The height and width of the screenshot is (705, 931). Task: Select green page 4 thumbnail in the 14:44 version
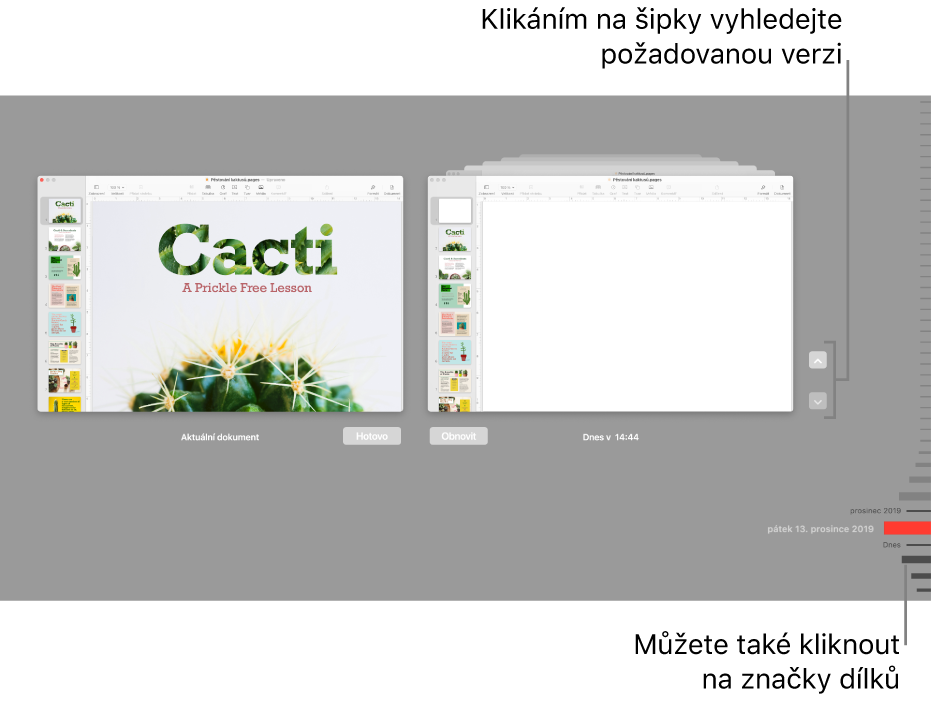click(x=455, y=295)
